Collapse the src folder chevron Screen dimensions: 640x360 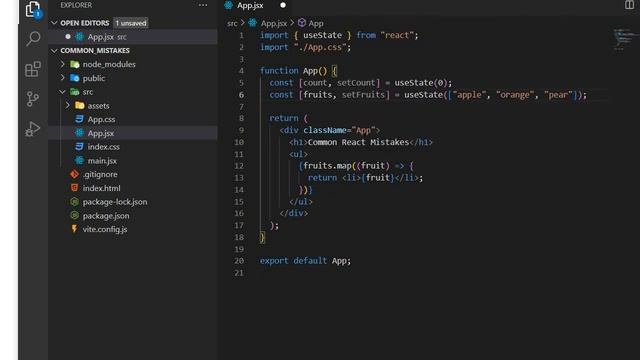click(x=62, y=91)
